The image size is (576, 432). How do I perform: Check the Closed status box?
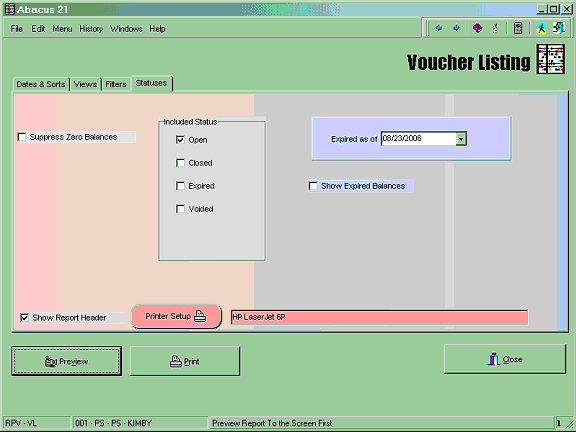180,163
